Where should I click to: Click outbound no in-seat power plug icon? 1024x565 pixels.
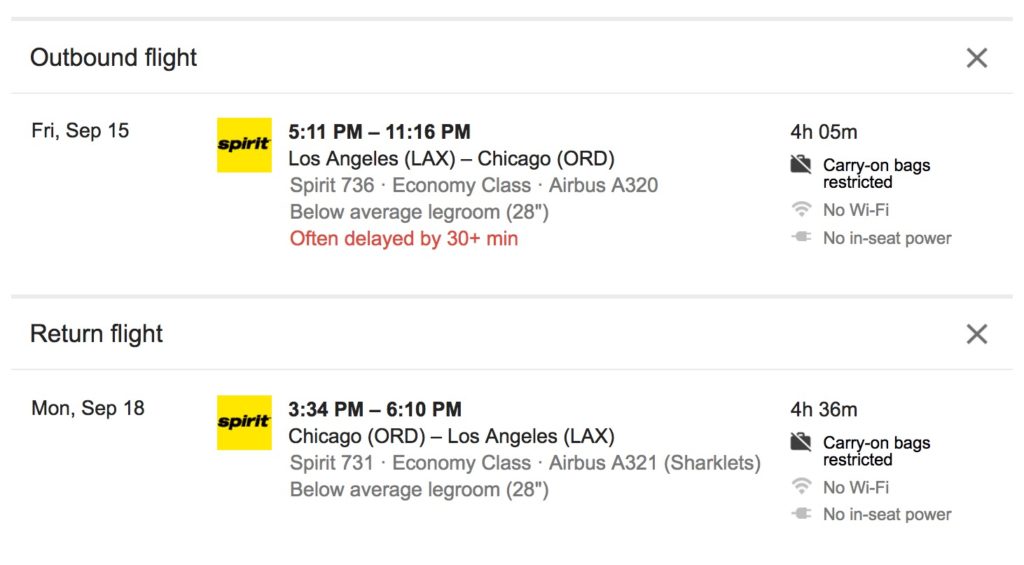tap(801, 238)
